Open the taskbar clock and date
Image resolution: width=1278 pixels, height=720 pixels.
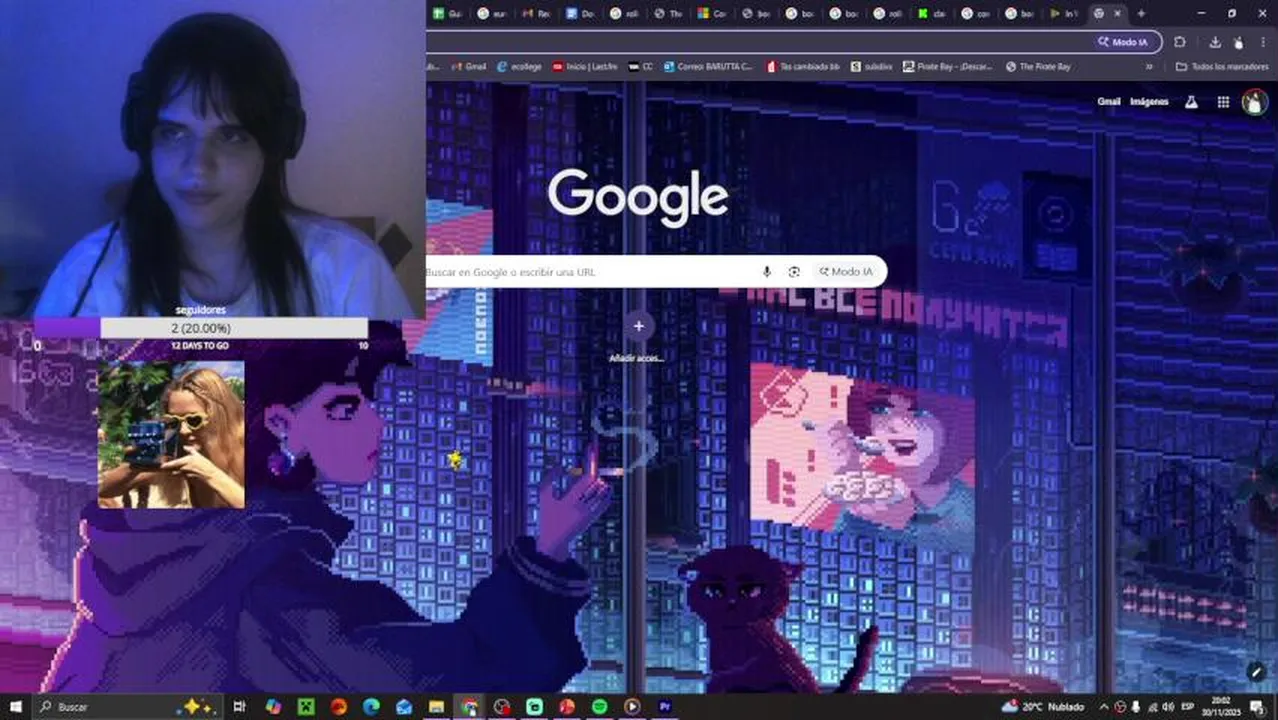[x=1222, y=707]
